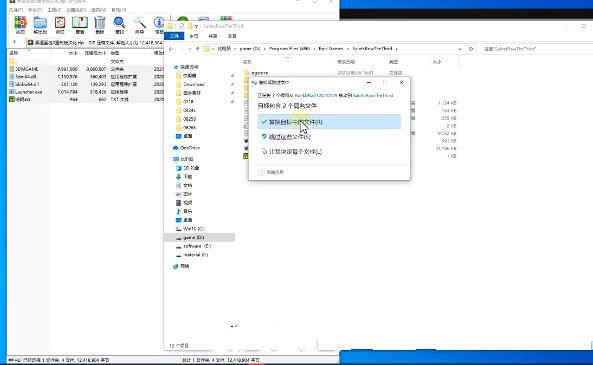
Task: Open WinRAR's Help menu
Action: click(x=119, y=10)
